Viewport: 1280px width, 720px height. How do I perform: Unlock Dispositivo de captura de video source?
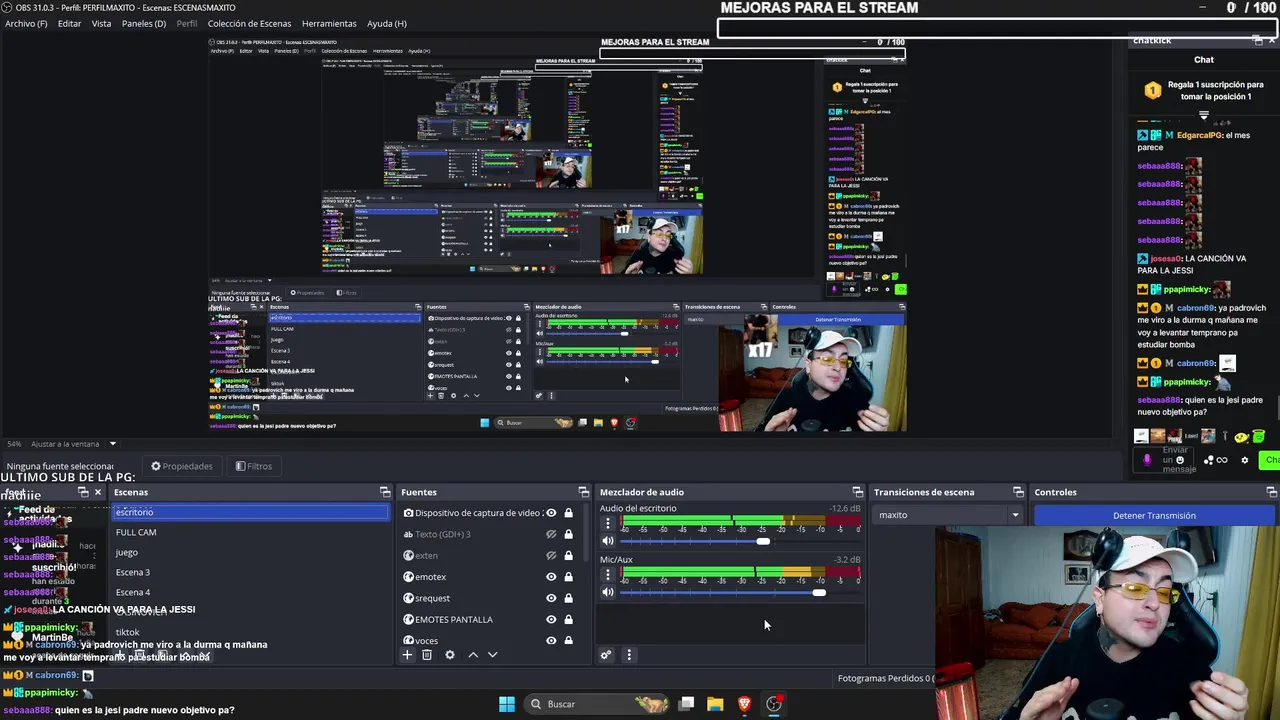point(568,513)
